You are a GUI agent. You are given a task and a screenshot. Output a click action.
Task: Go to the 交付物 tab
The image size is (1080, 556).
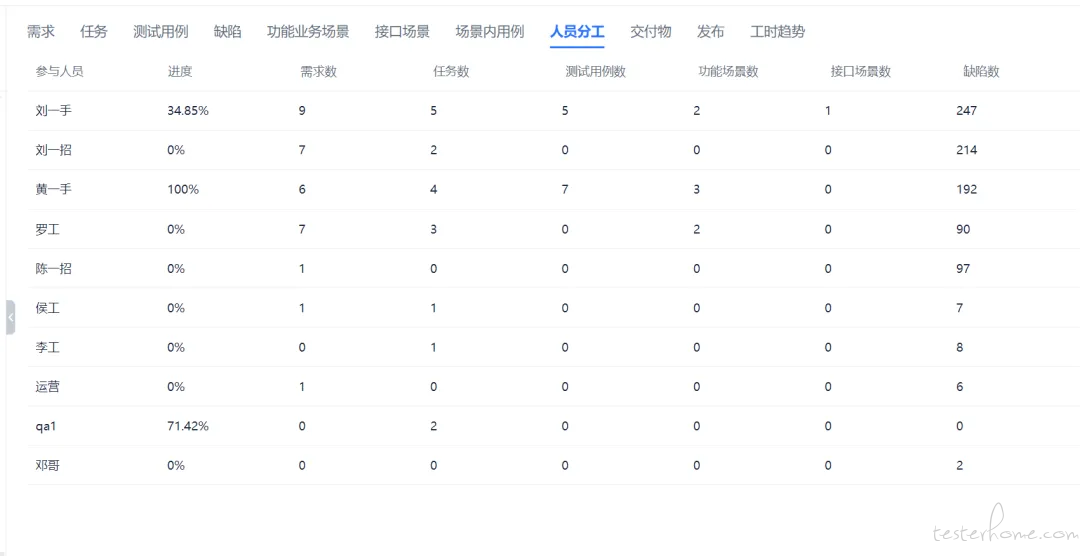[x=651, y=32]
